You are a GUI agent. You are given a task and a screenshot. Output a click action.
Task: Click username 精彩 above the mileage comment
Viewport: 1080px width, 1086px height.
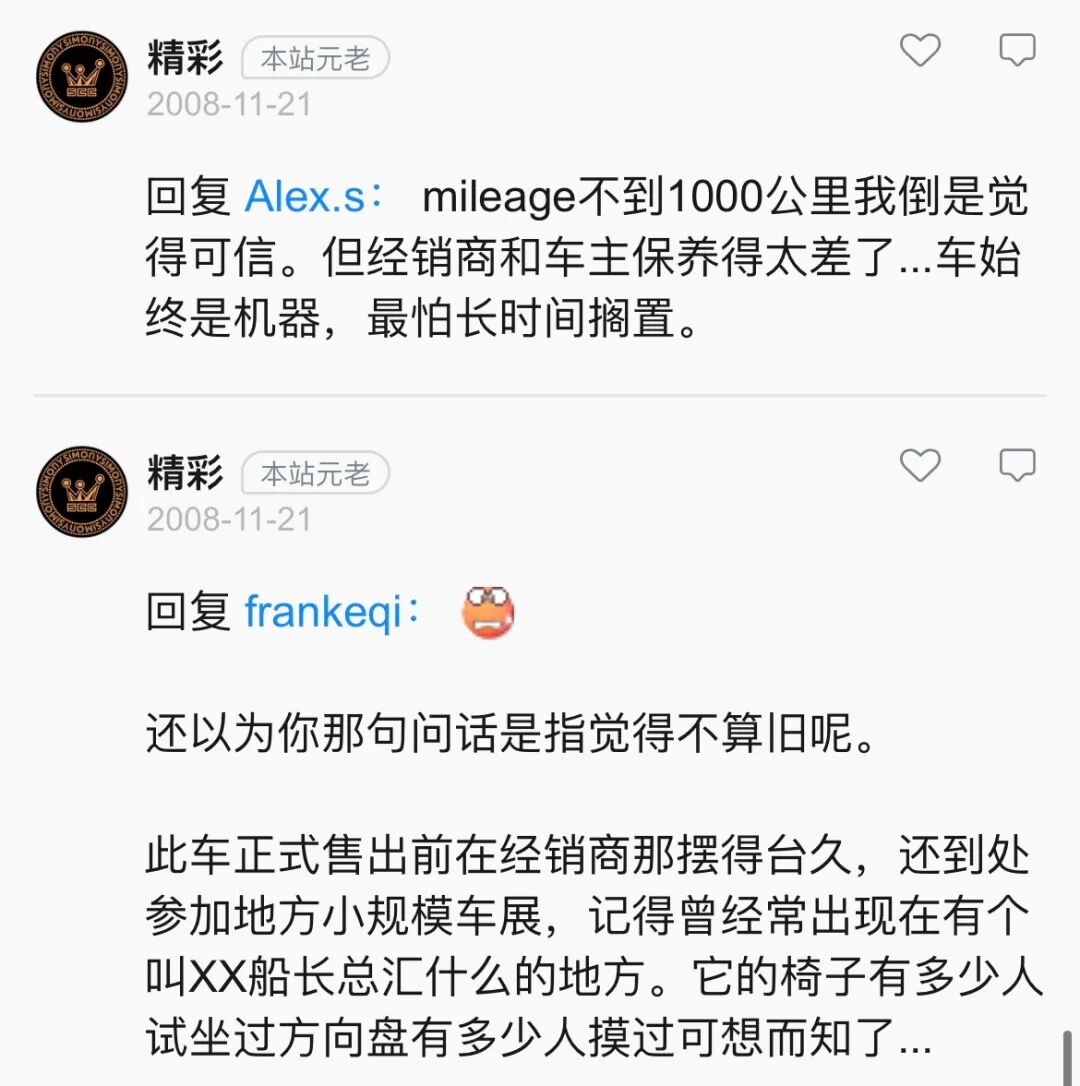(185, 57)
